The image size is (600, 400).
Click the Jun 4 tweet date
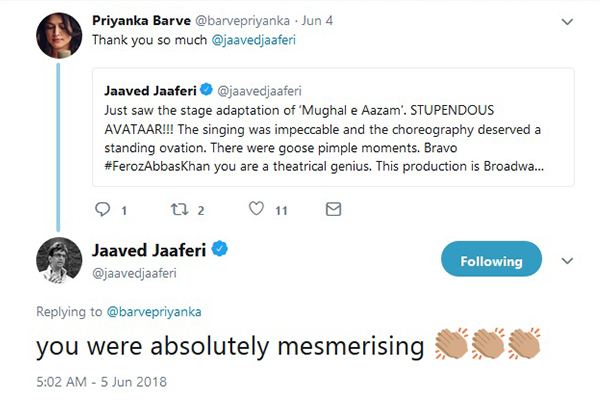317,21
